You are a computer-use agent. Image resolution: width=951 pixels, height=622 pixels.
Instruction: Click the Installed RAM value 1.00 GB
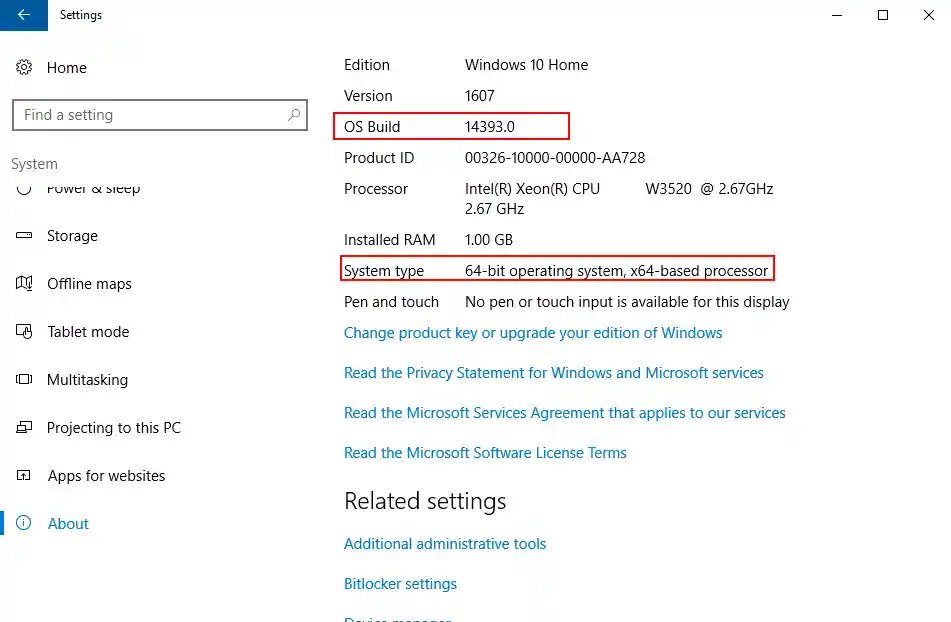tap(489, 240)
